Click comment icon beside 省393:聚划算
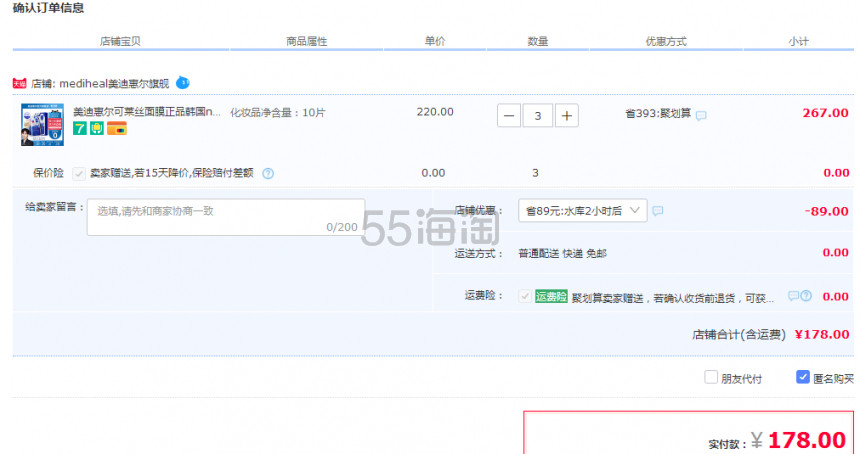The height and width of the screenshot is (454, 860). [x=701, y=115]
